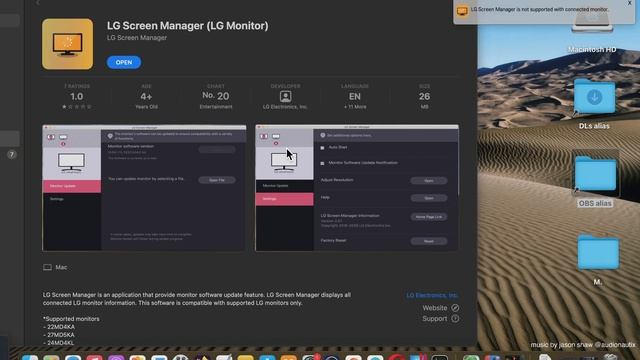Click the notification message about unsupported monitor
The image size is (640, 360).
[x=539, y=9]
